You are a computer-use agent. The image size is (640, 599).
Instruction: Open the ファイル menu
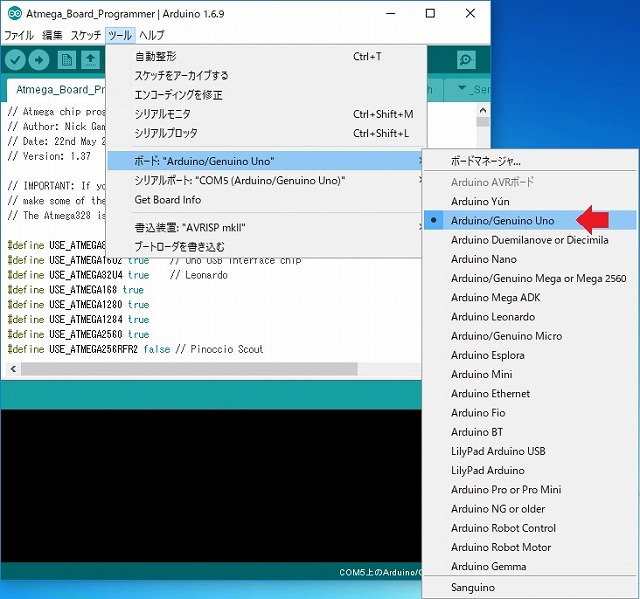pyautogui.click(x=19, y=35)
